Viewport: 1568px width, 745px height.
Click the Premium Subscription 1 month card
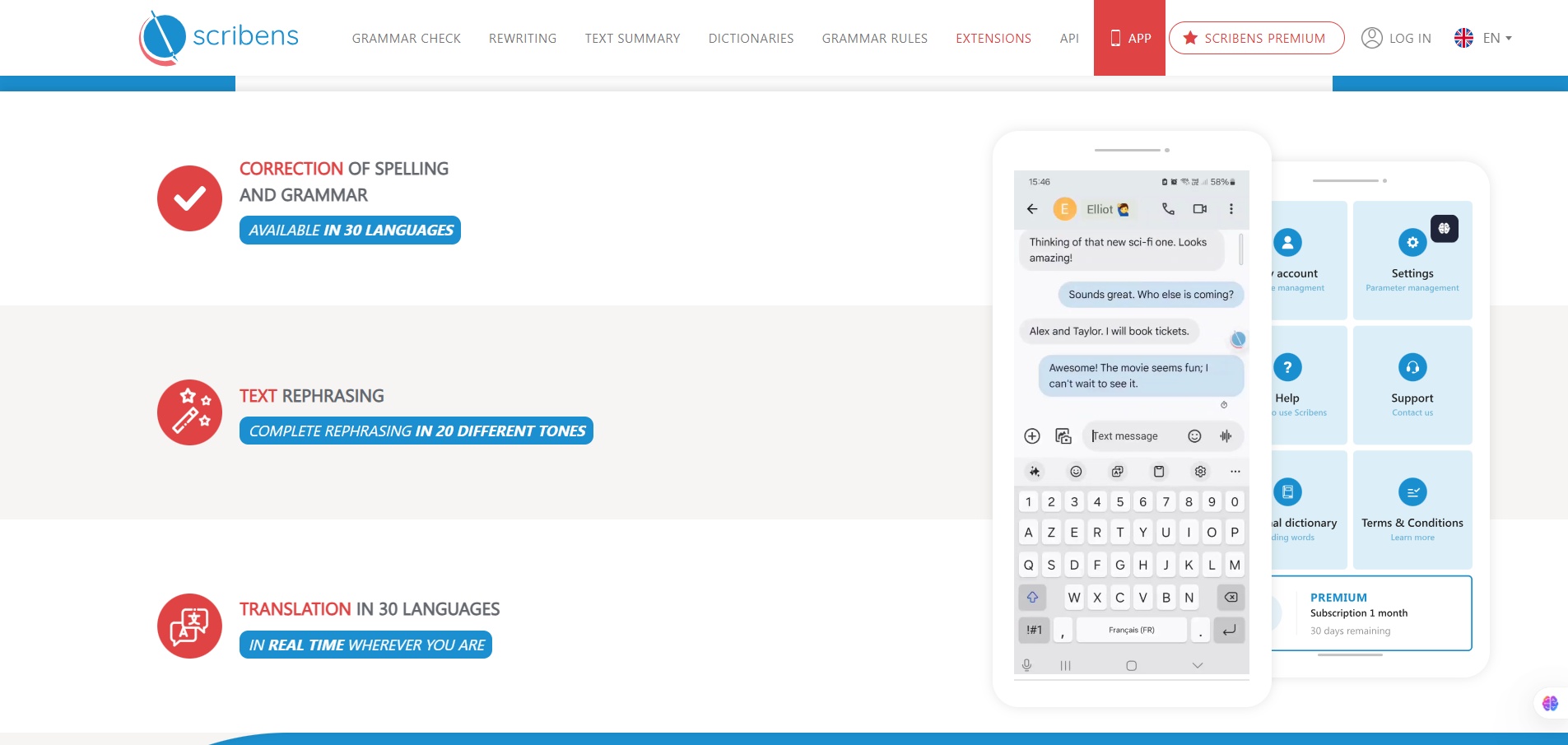pyautogui.click(x=1372, y=613)
